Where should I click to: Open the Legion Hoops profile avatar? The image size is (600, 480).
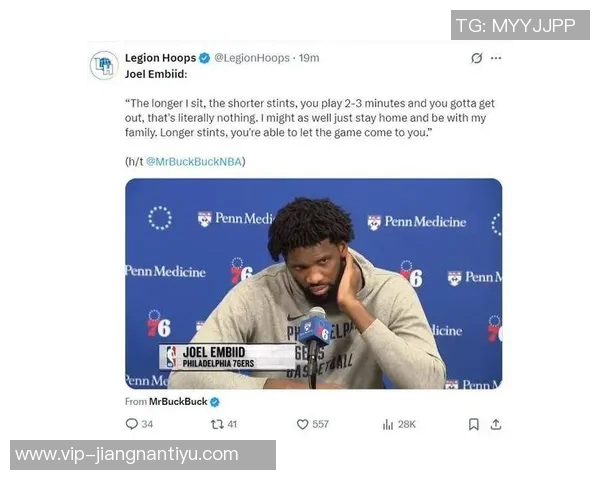click(104, 65)
